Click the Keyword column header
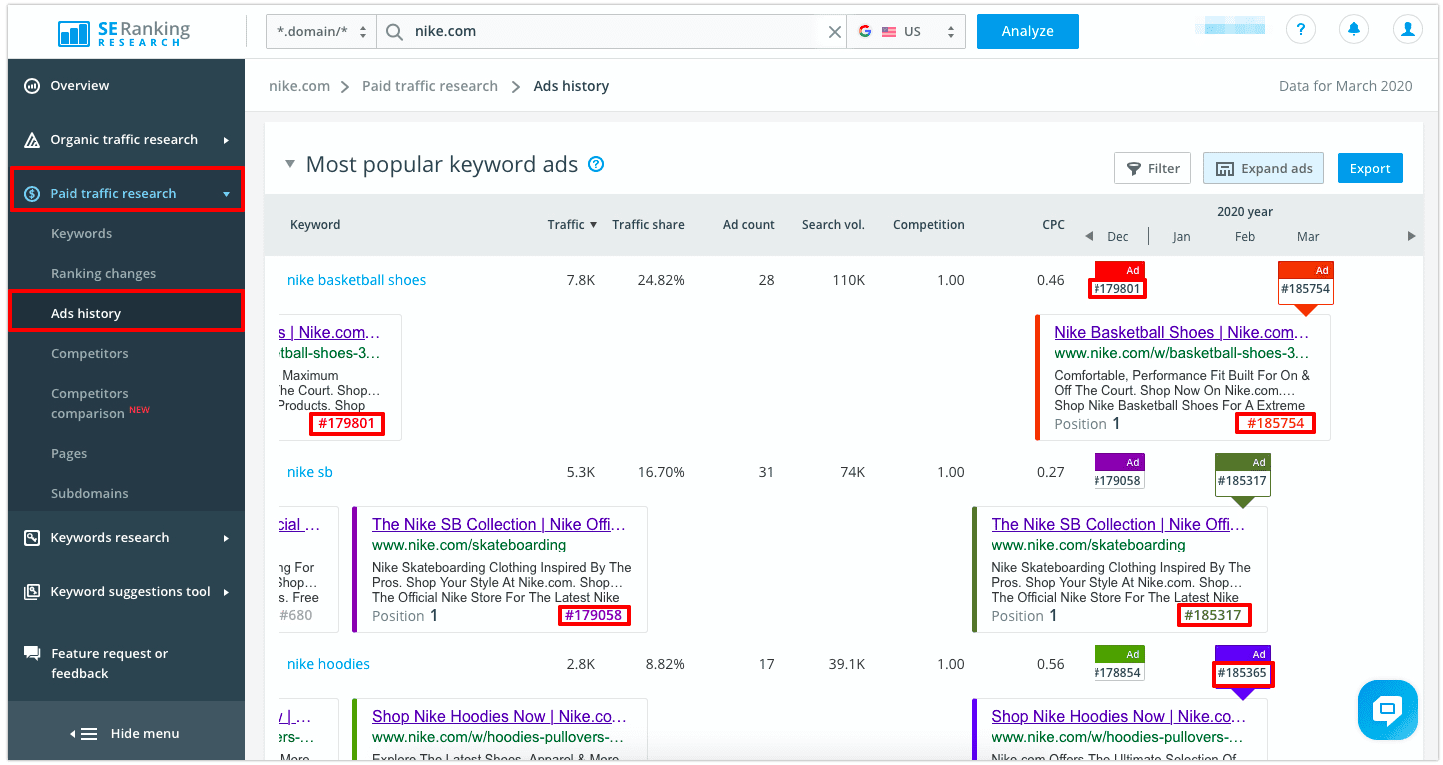Image resolution: width=1443 pixels, height=765 pixels. click(315, 225)
